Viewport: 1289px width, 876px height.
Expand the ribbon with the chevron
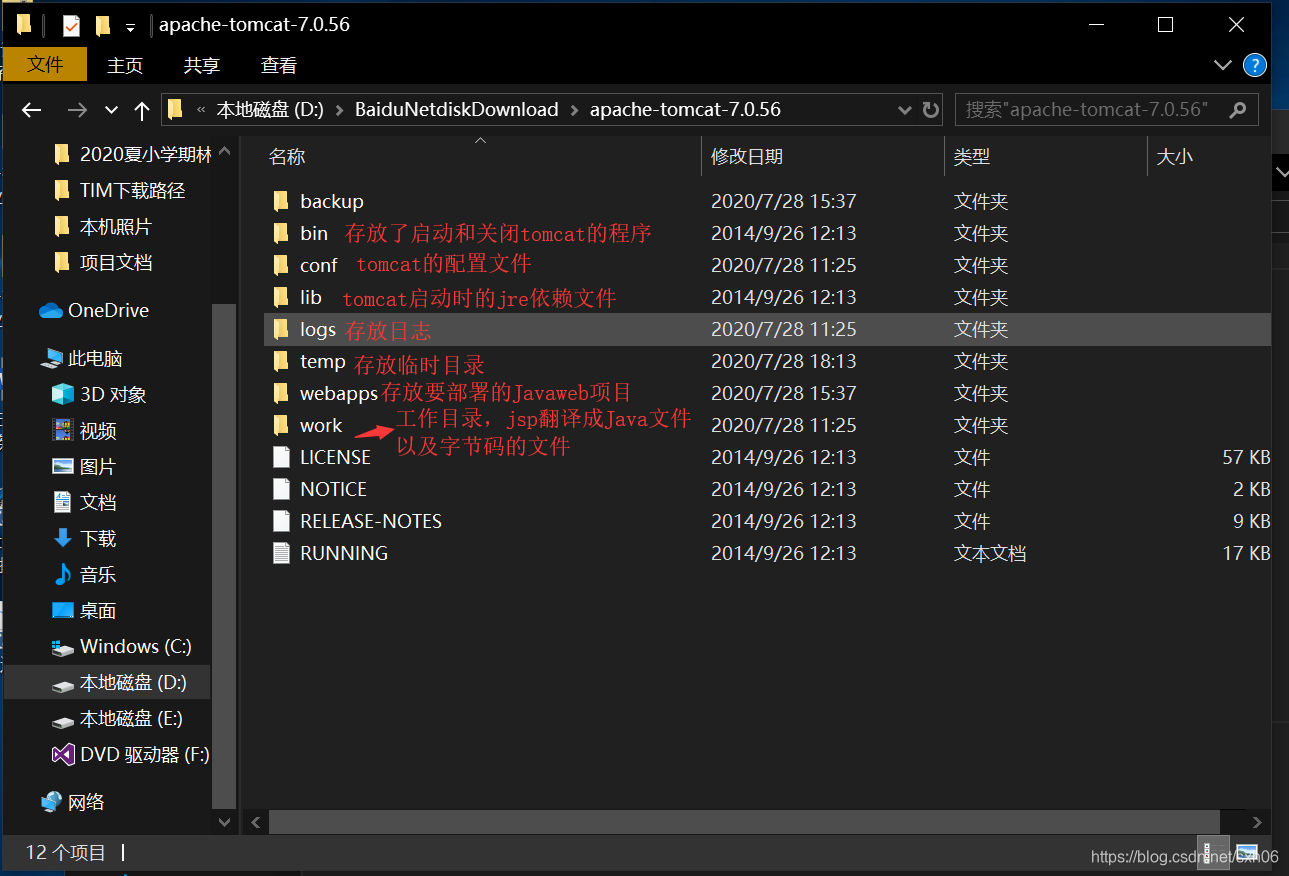[x=1222, y=65]
